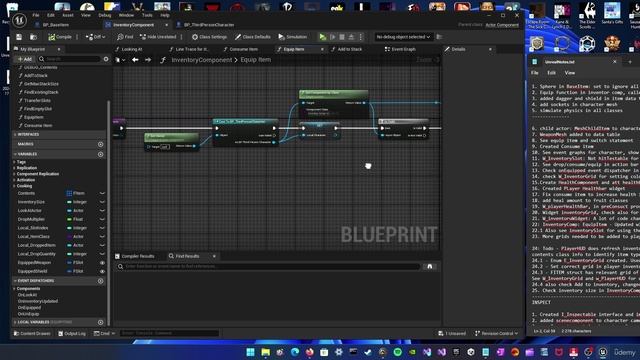
Task: Compile the blueprint
Action: click(60, 37)
